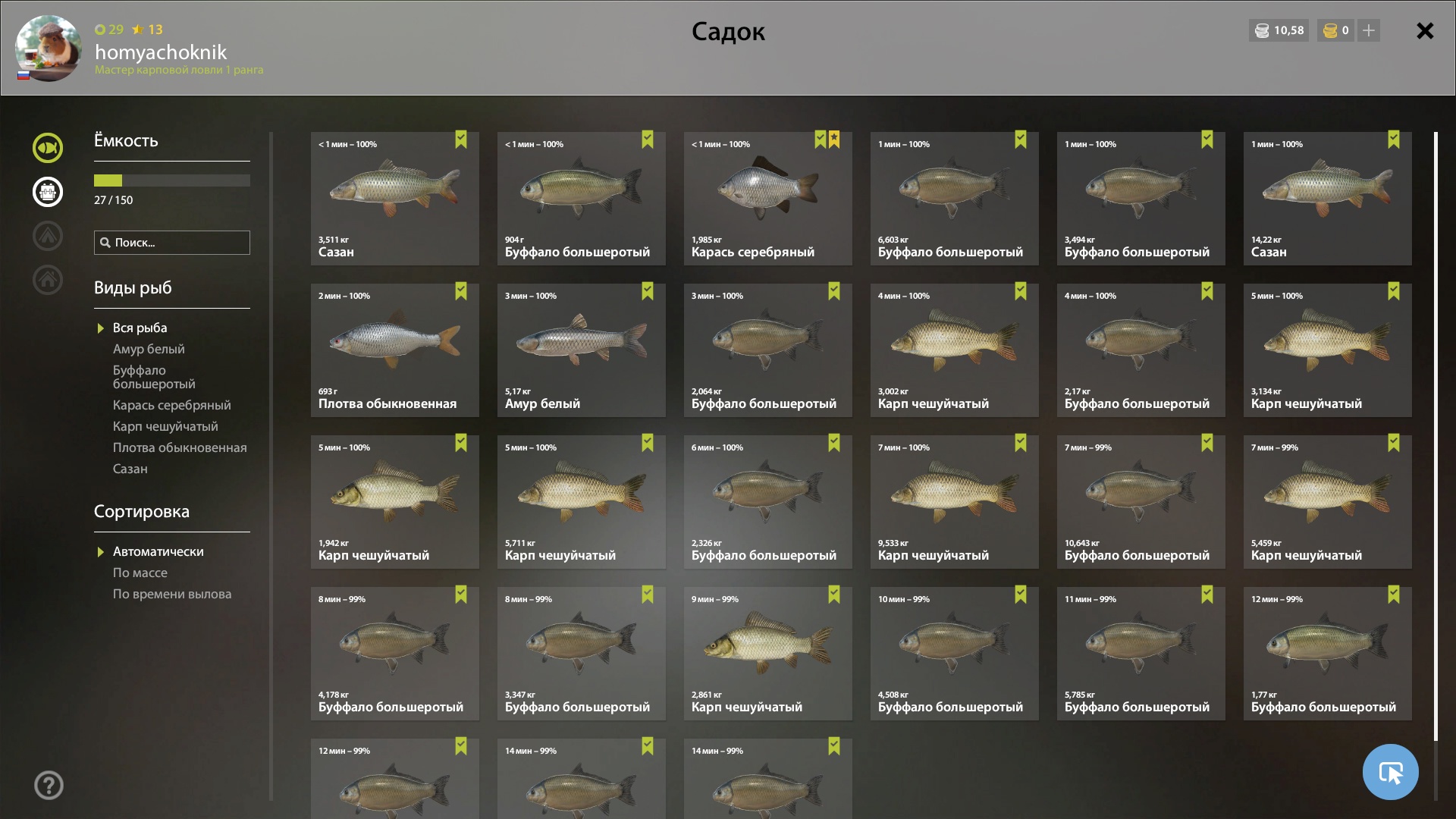Screen dimensions: 1456x819
Task: Click the silver coins balance 10,58
Action: (x=1279, y=30)
